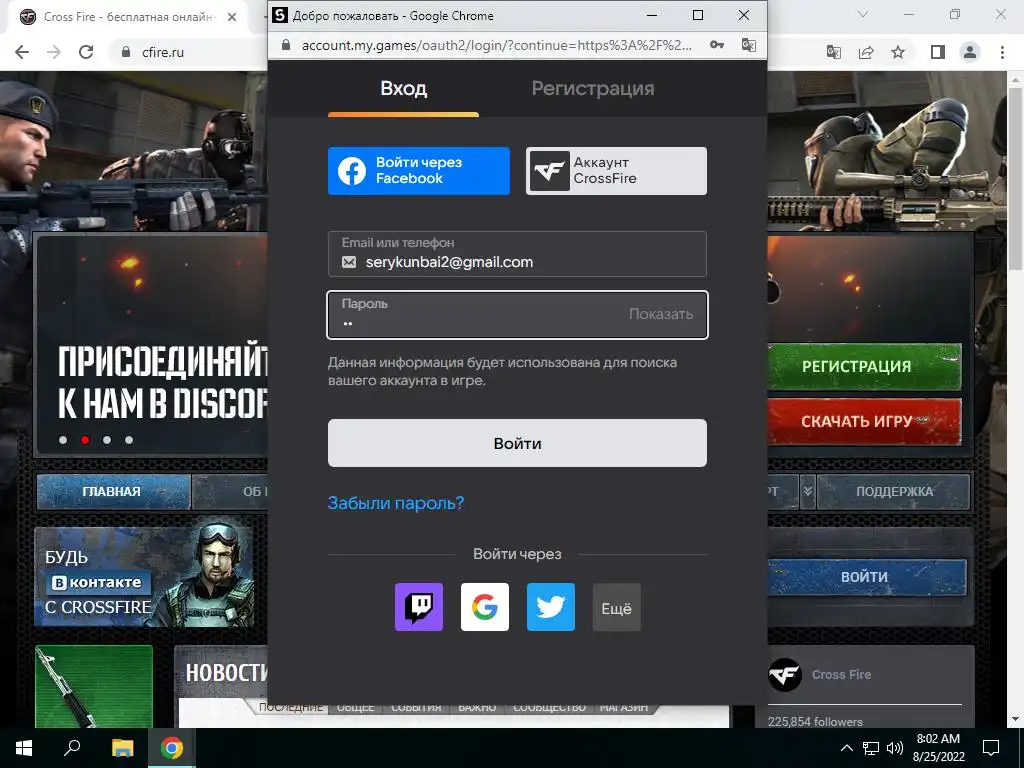Open Windows taskbar search
This screenshot has height=768, width=1024.
pos(72,748)
